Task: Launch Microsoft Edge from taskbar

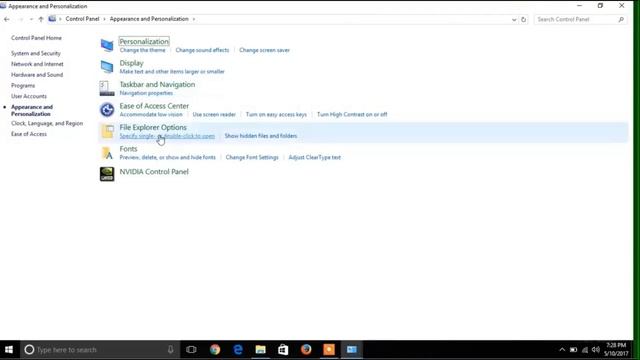Action: [238, 350]
